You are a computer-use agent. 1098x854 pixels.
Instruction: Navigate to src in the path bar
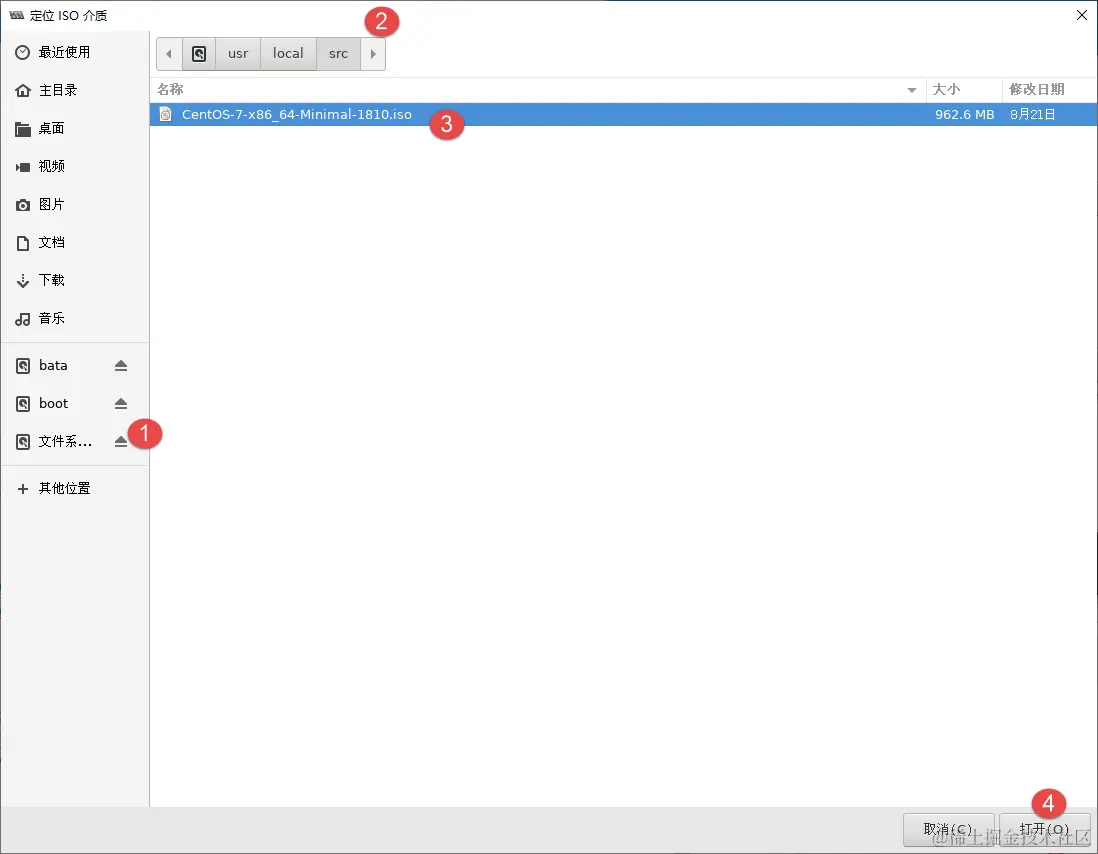(338, 54)
